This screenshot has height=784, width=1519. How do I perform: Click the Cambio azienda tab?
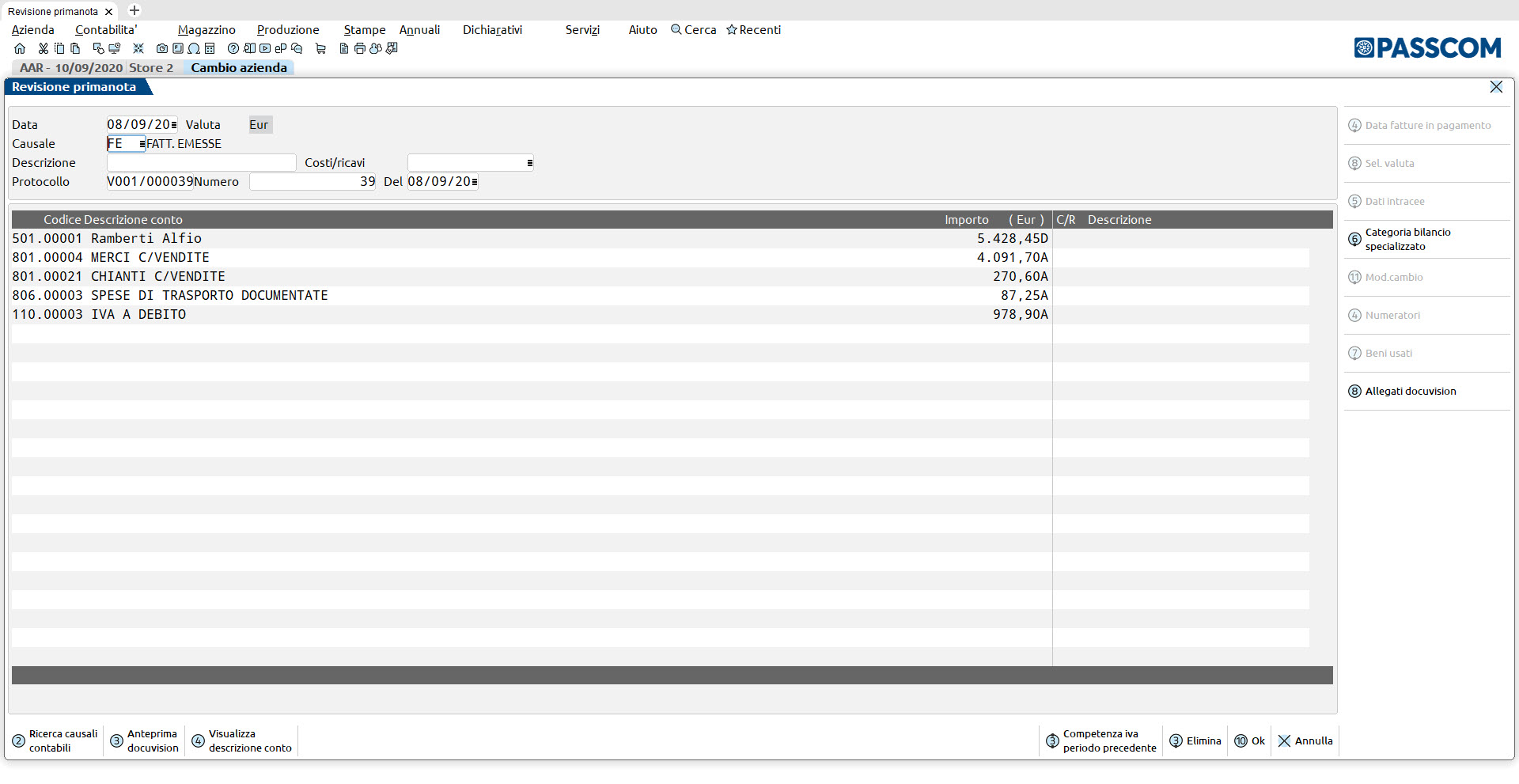pos(239,68)
